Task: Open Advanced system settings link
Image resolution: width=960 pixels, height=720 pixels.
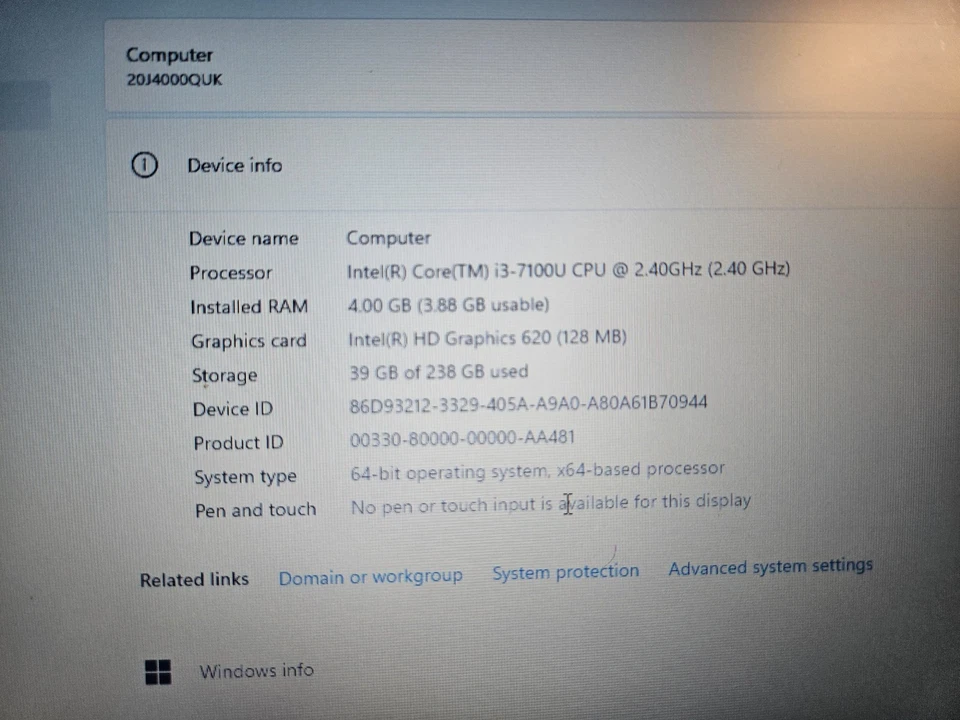Action: tap(770, 567)
